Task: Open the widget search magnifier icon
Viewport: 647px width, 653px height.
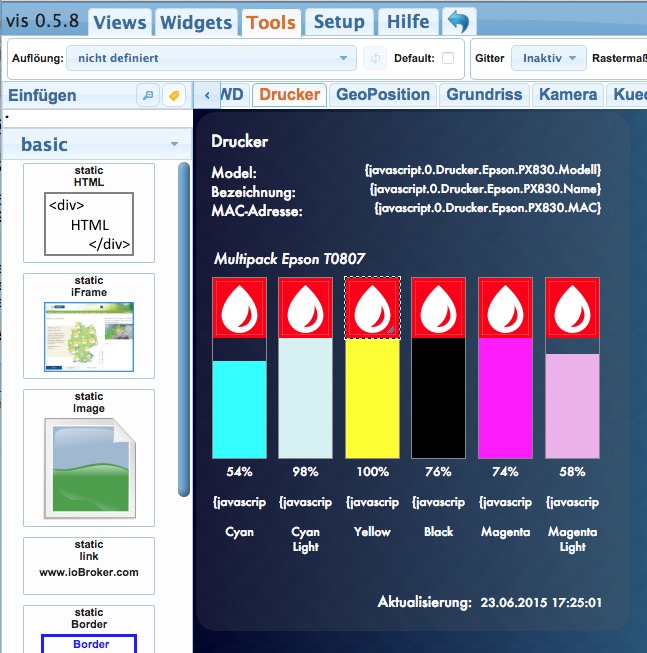Action: (x=148, y=96)
